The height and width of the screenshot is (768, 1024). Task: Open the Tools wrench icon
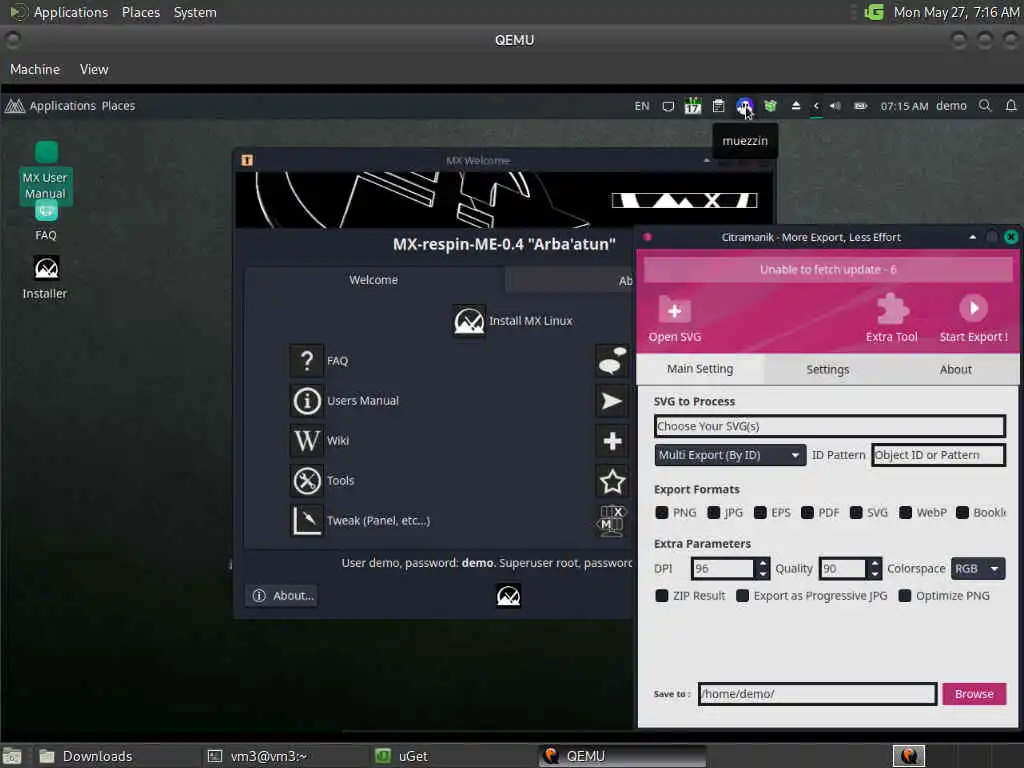[306, 481]
